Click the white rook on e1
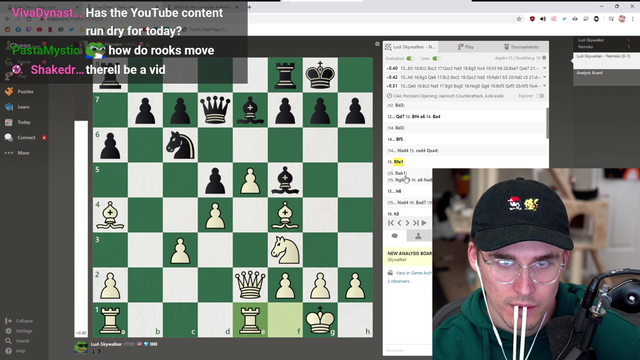 [x=250, y=320]
